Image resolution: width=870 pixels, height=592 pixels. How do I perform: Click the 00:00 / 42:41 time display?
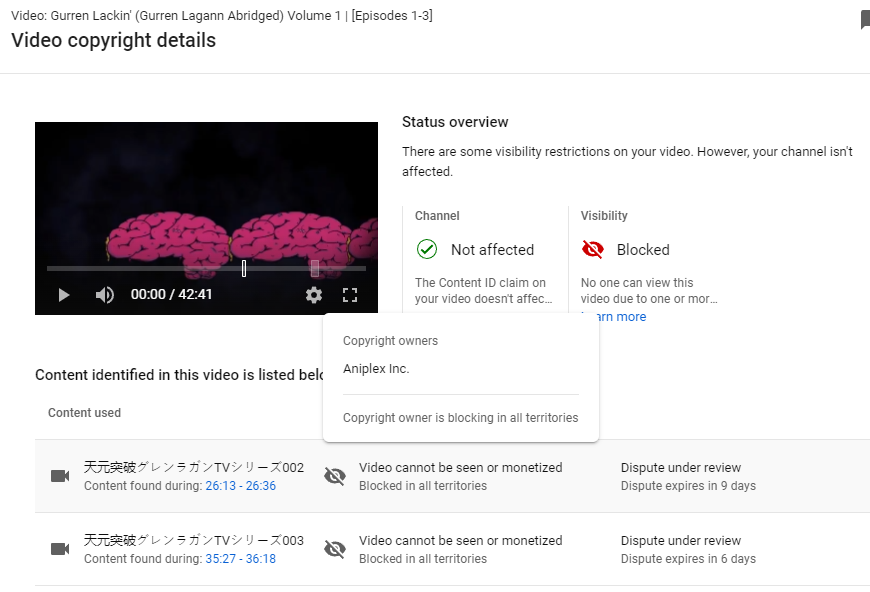tap(171, 294)
